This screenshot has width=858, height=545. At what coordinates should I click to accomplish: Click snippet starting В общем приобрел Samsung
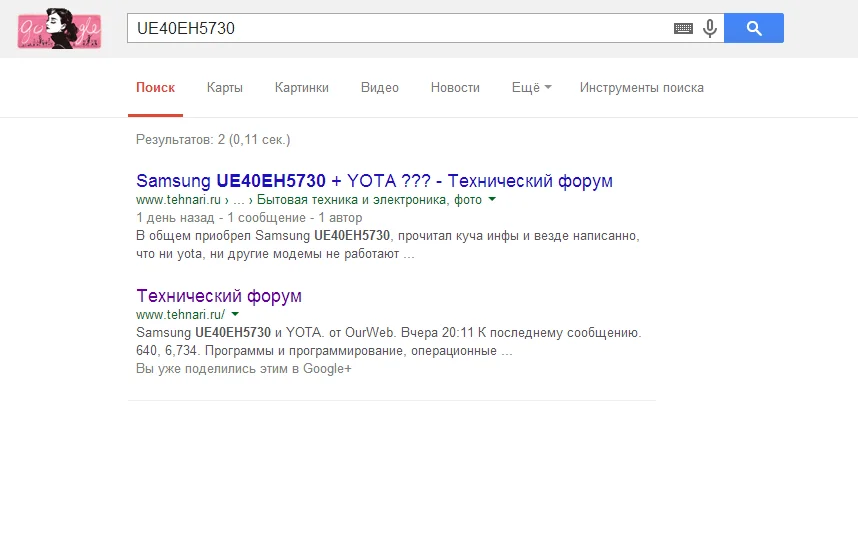(388, 245)
